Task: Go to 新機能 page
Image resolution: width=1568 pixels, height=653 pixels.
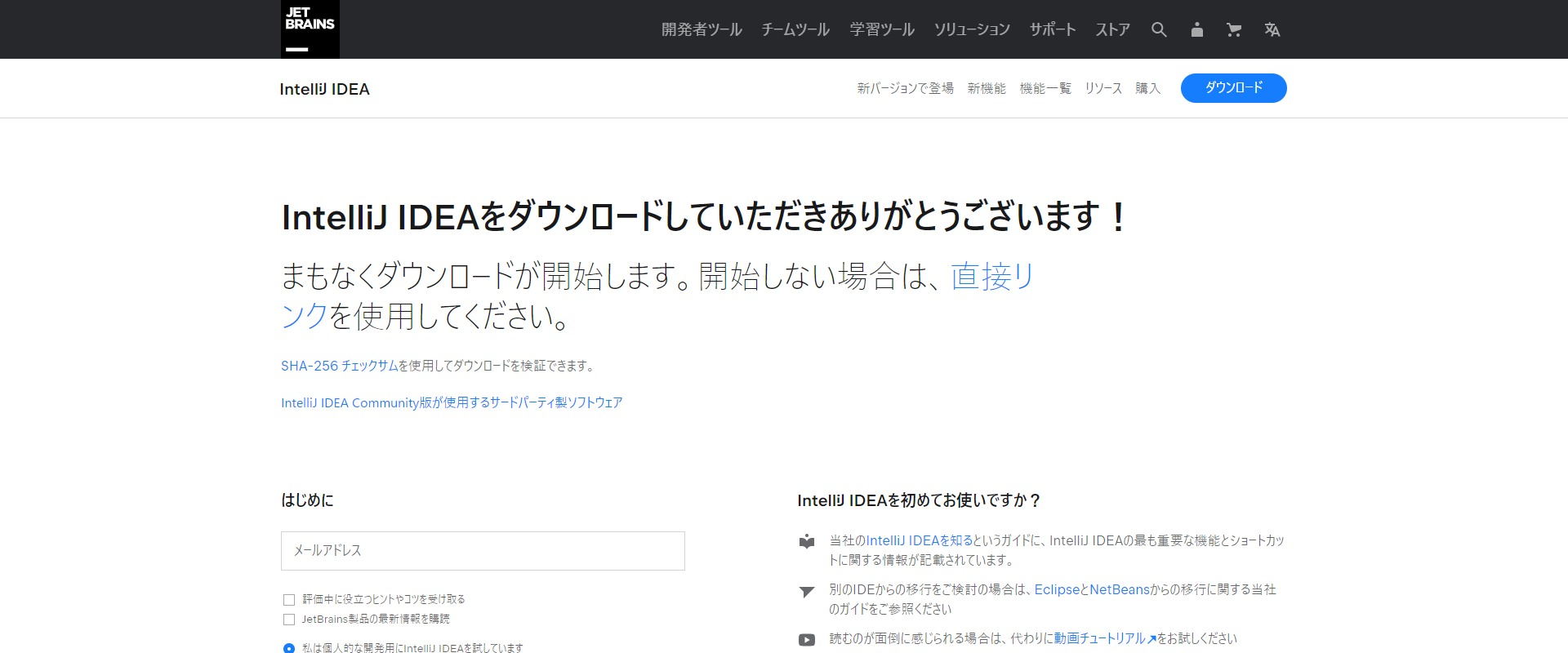Action: [x=987, y=88]
